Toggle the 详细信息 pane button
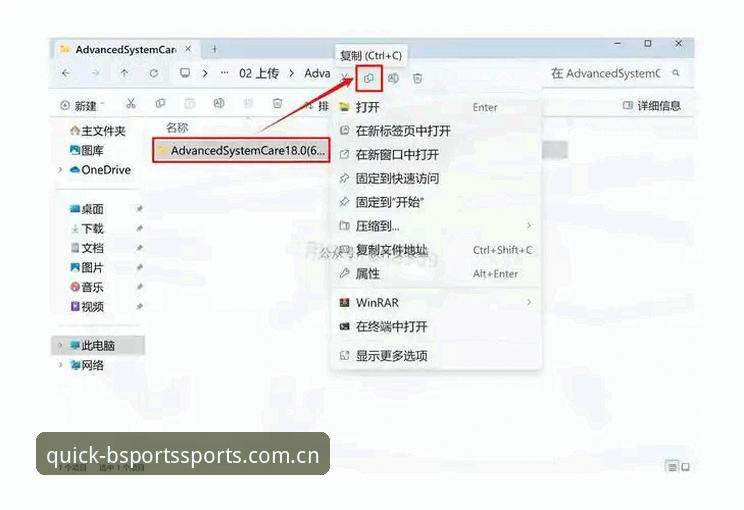The image size is (744, 510). pos(651,105)
